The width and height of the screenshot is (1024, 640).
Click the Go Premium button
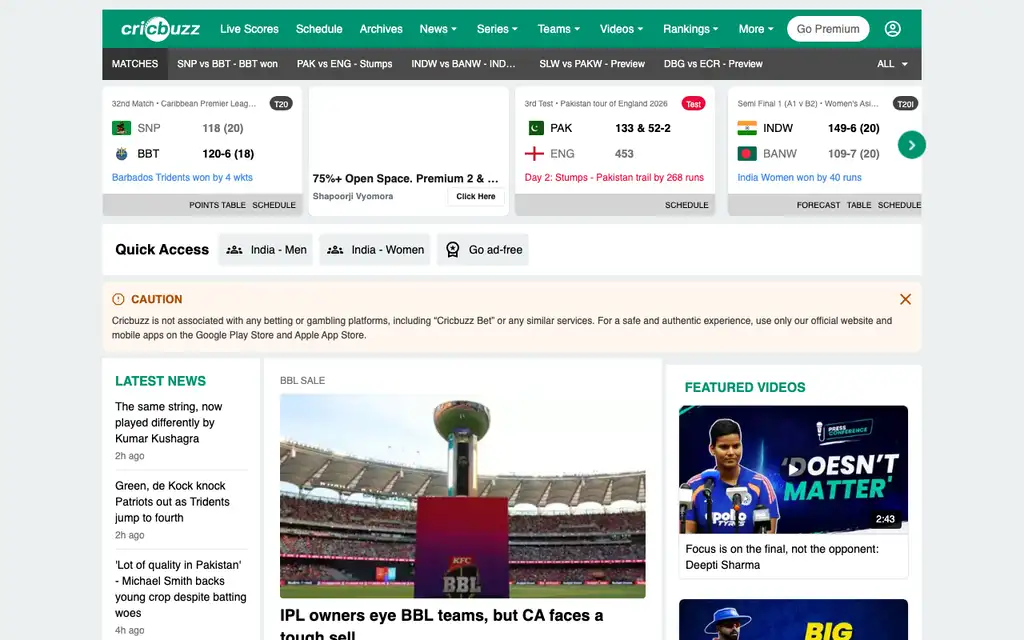click(x=828, y=29)
